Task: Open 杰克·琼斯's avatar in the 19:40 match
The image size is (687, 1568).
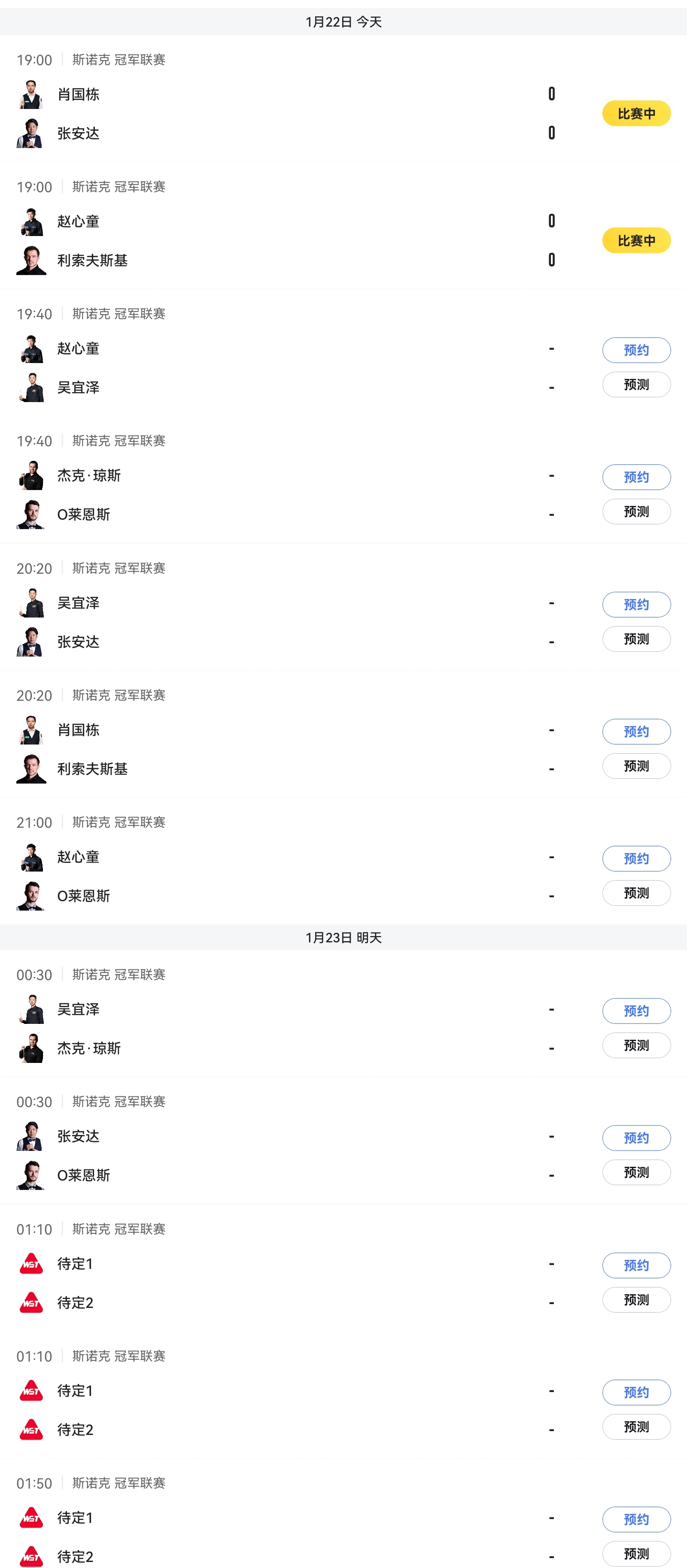Action: [x=31, y=475]
